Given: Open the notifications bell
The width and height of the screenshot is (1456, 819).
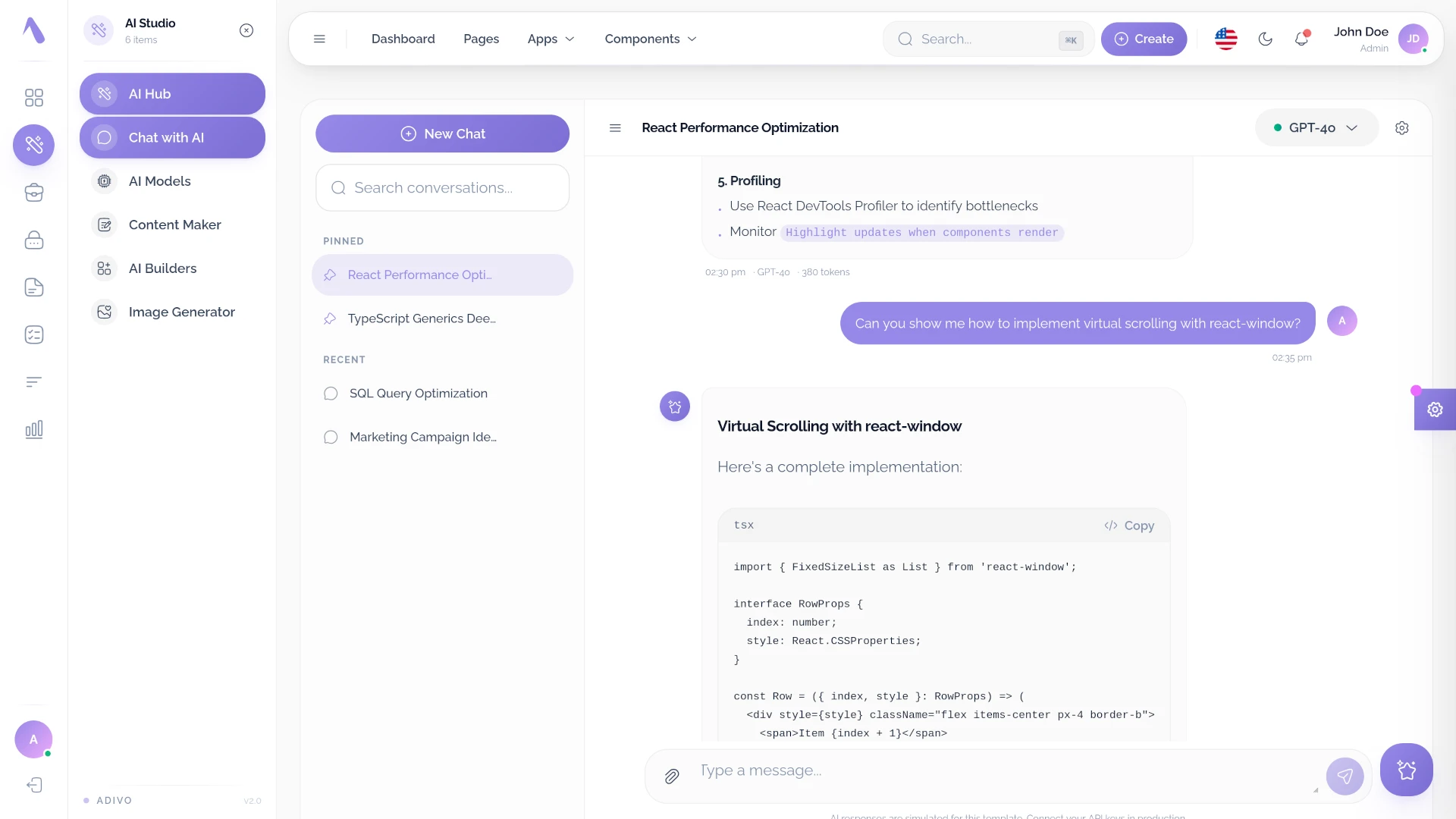Looking at the screenshot, I should tap(1301, 39).
